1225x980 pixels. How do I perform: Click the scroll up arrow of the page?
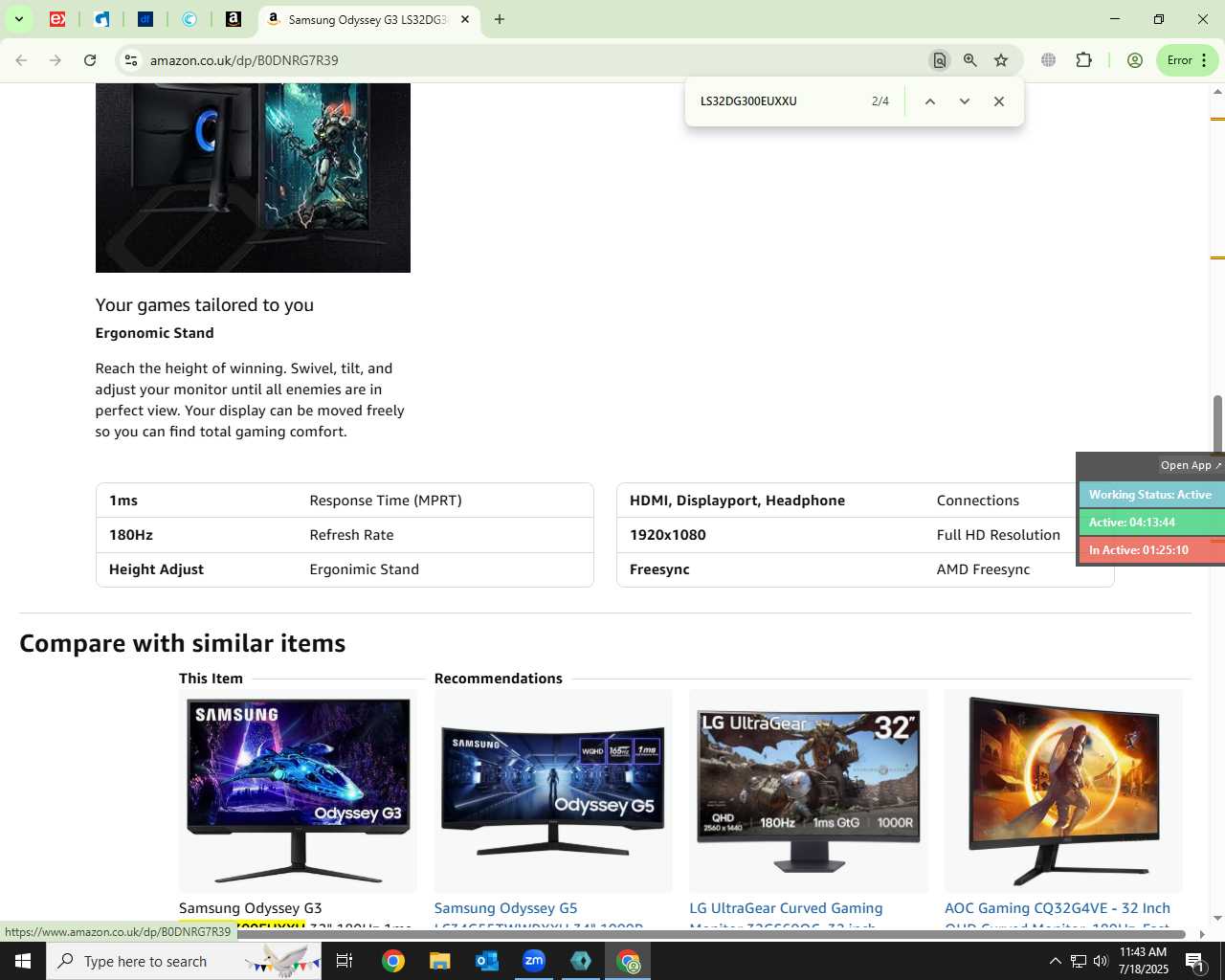1217,92
